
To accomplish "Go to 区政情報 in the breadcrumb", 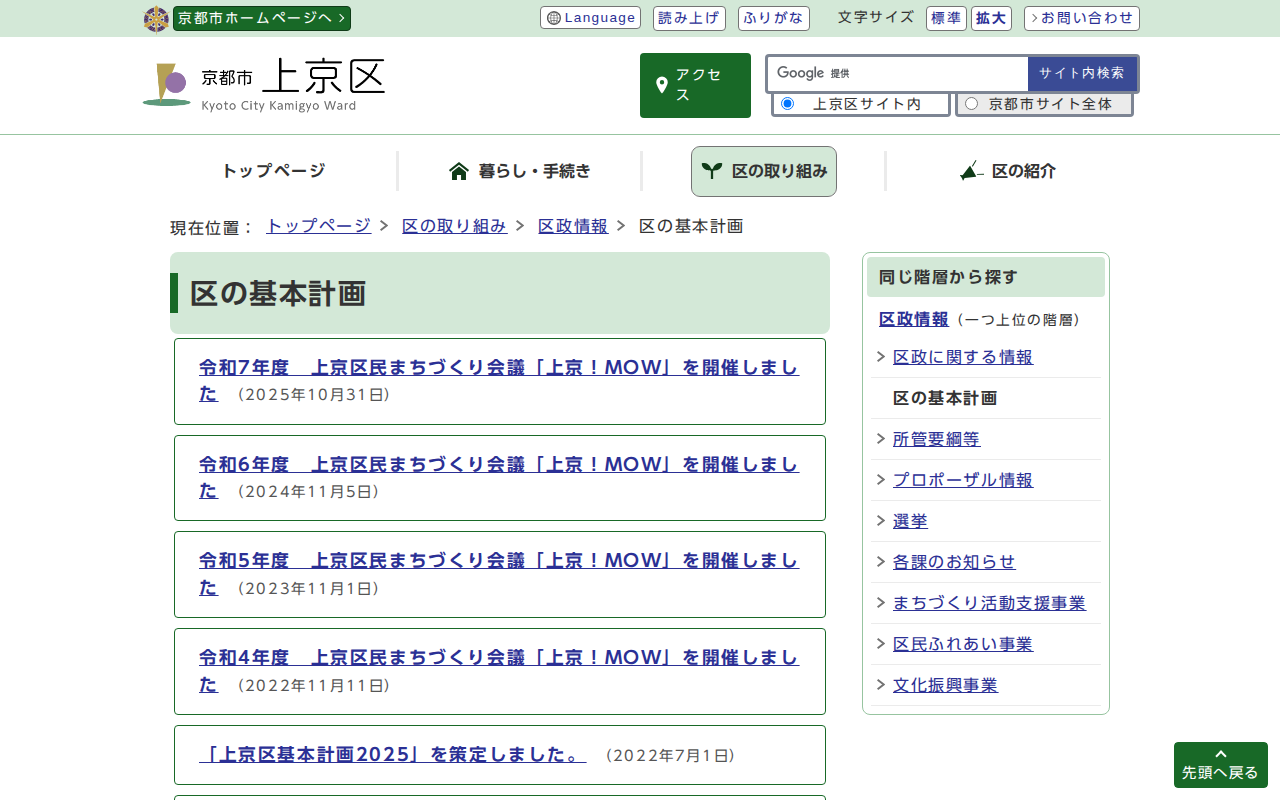I will tap(572, 226).
